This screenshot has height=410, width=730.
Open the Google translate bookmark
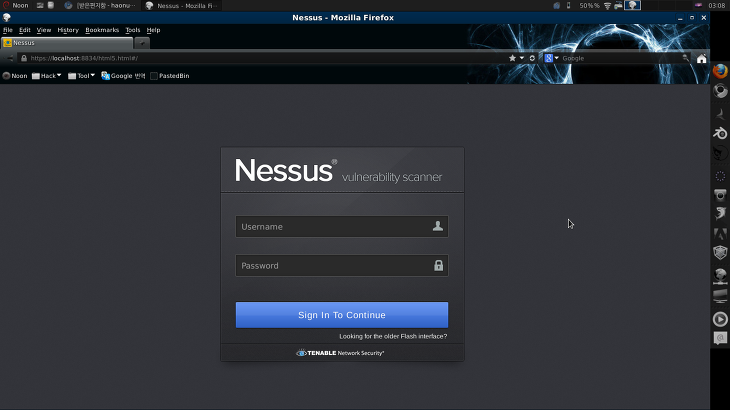pos(123,76)
